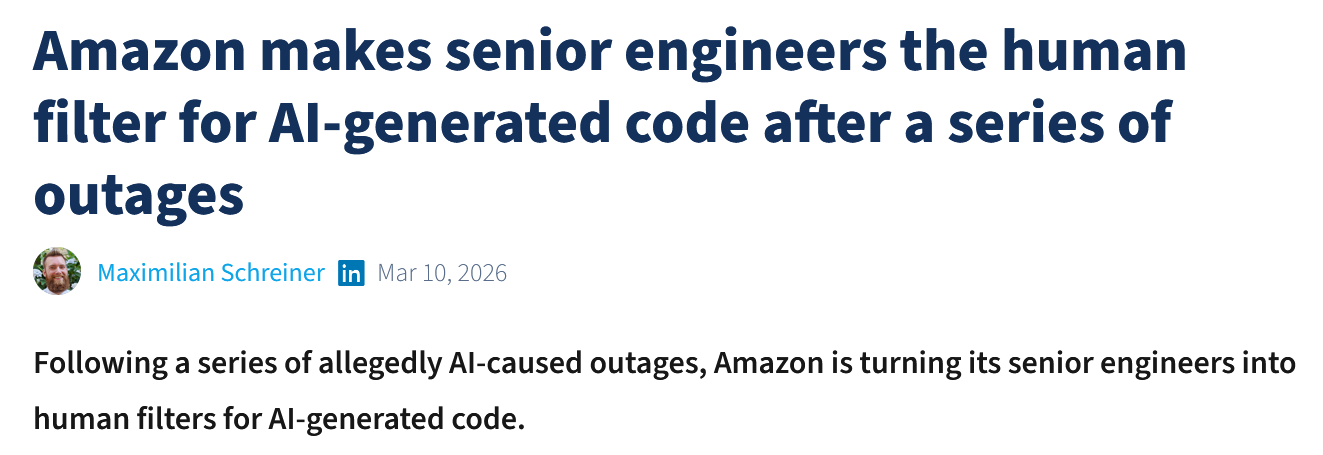This screenshot has height=455, width=1323.
Task: Open the author's LinkedIn profile icon
Action: [x=351, y=272]
